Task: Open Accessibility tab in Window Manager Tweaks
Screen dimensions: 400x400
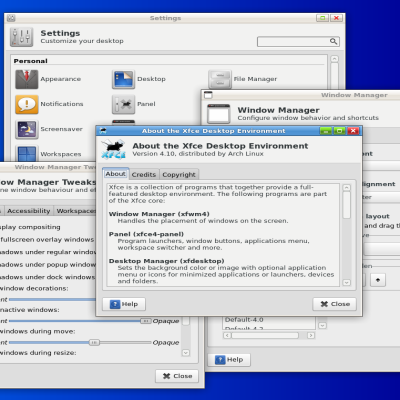Action: 29,211
